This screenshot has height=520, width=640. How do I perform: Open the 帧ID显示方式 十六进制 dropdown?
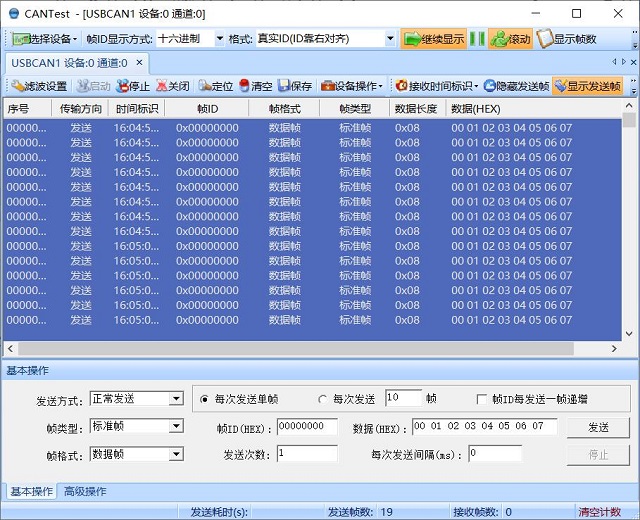point(220,39)
